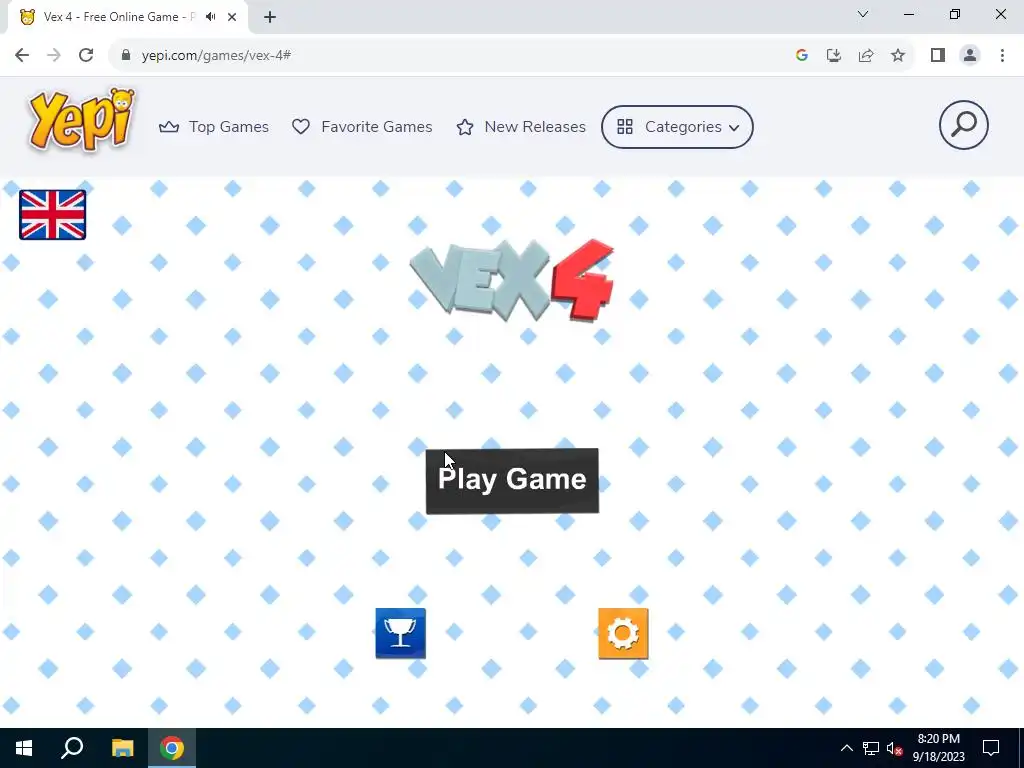Mute the tab's audio speaker icon
The image size is (1024, 768).
click(x=210, y=17)
